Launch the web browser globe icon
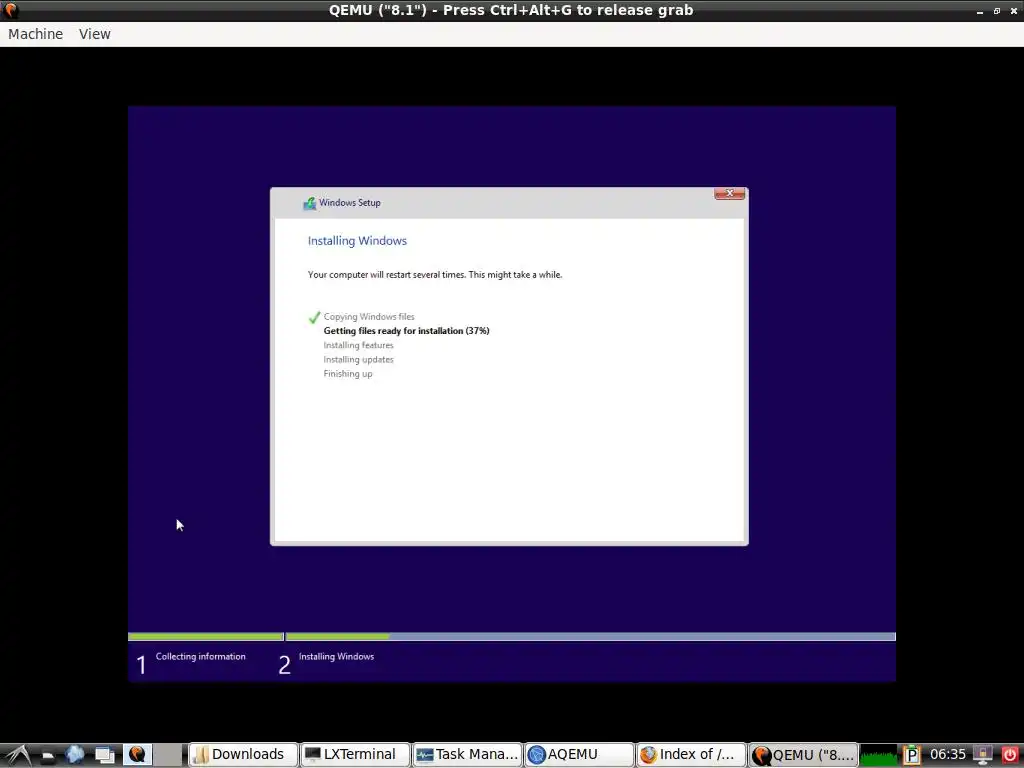This screenshot has width=1024, height=768. point(75,755)
